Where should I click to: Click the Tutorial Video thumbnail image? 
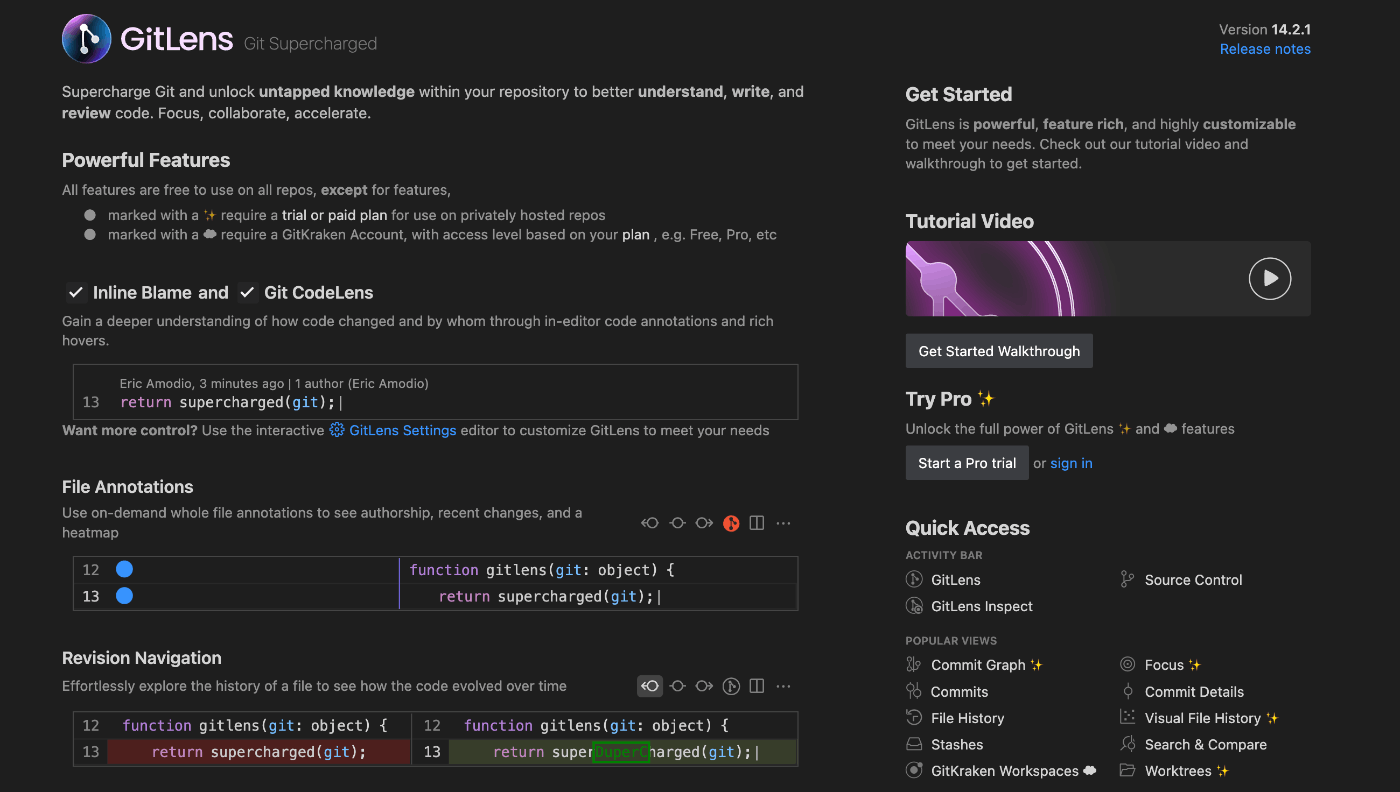tap(1108, 278)
